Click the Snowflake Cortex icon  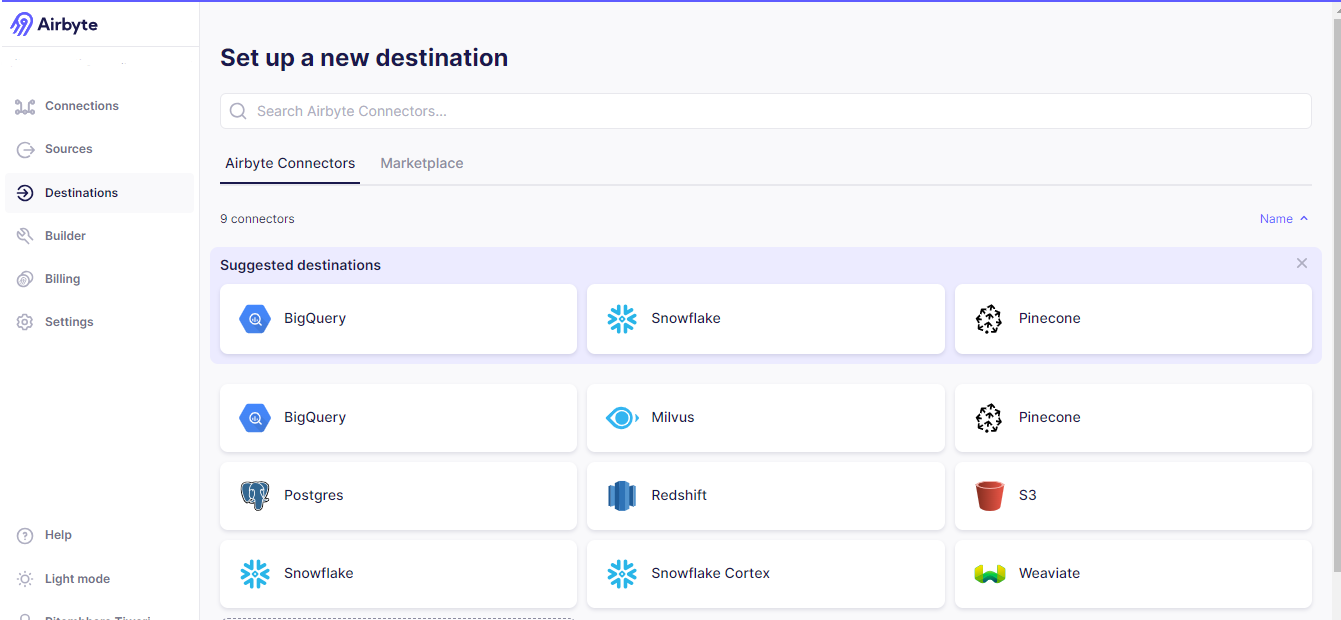click(622, 574)
